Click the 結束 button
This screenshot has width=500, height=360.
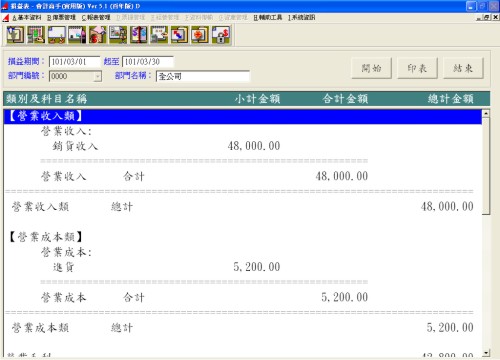463,68
